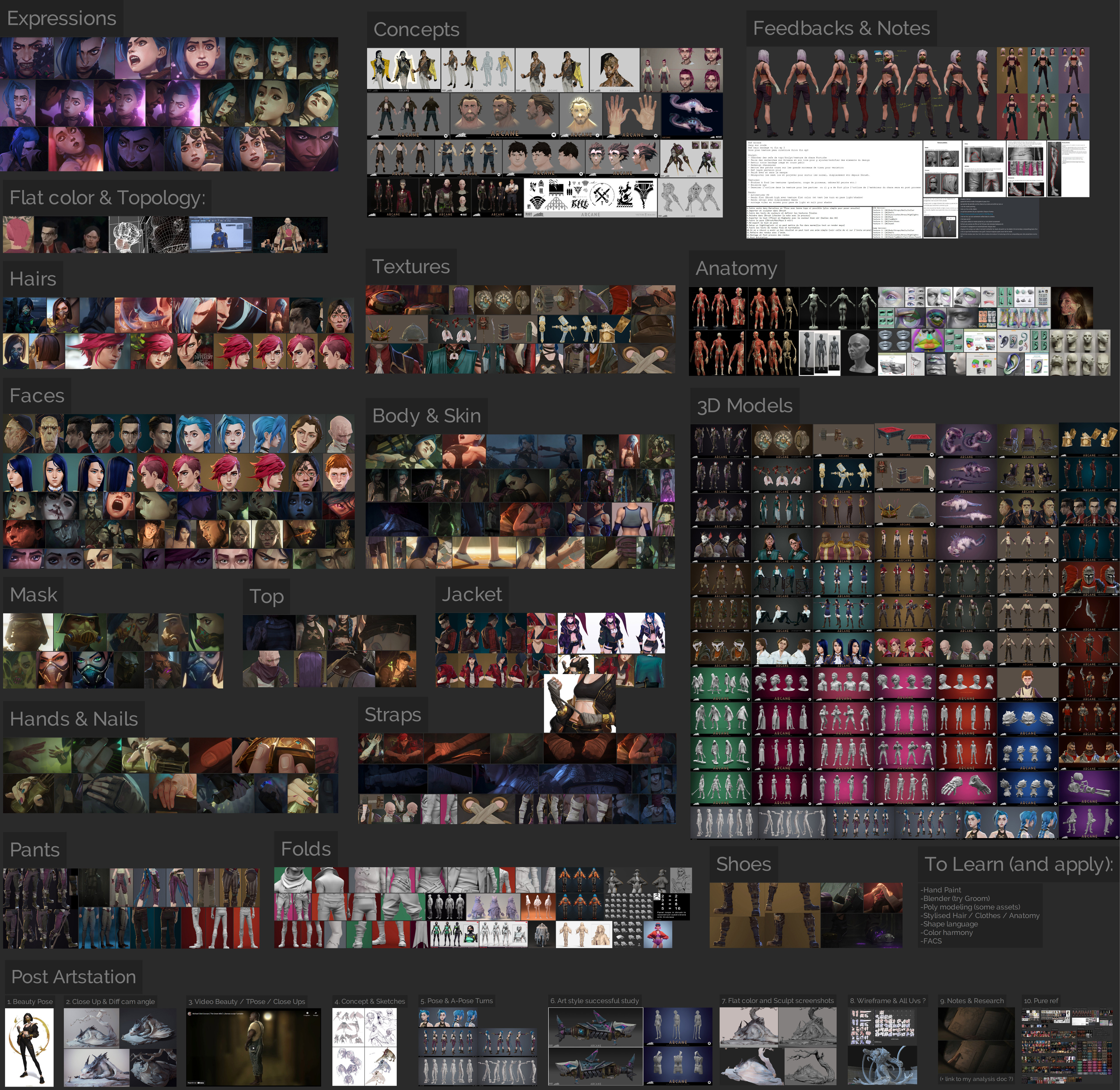
Task: Click the Folds heading
Action: [305, 849]
